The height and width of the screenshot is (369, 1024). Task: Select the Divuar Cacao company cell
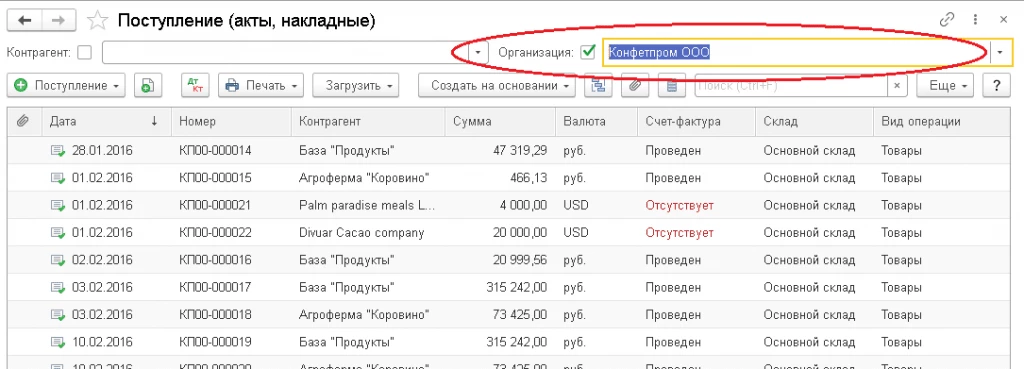(x=362, y=233)
